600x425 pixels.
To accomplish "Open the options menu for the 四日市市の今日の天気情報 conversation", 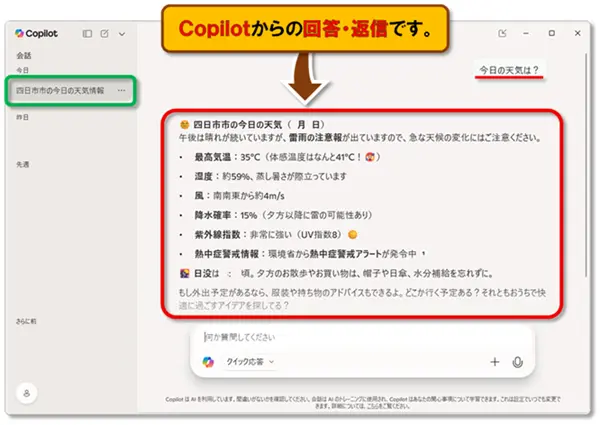I will [x=121, y=91].
